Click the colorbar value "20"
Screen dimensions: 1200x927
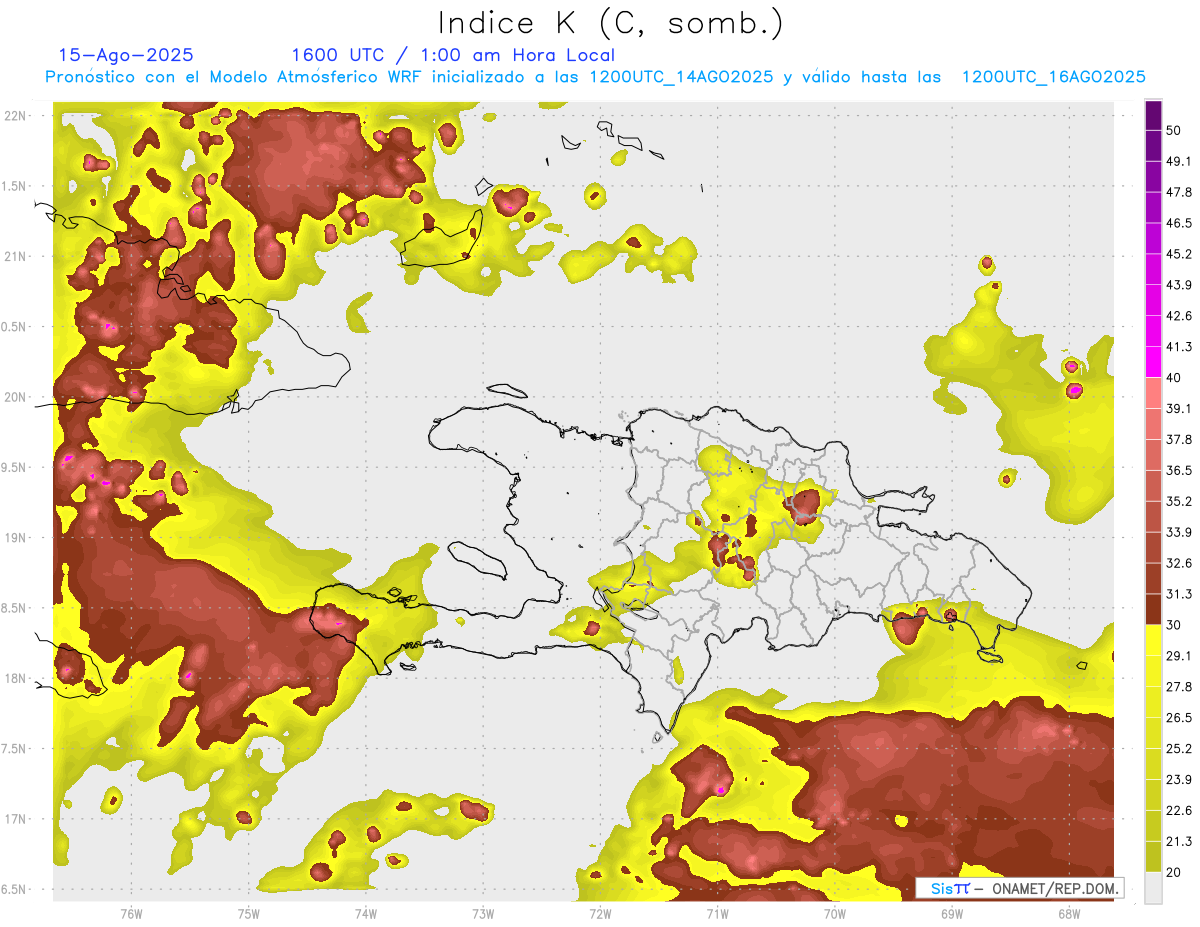pyautogui.click(x=1174, y=873)
